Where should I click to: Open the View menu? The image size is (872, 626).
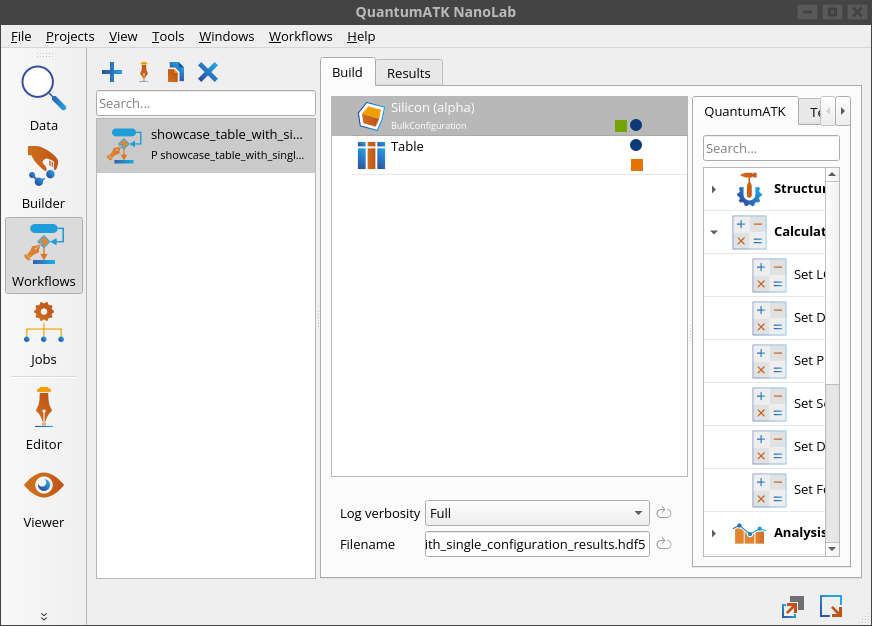coord(123,37)
